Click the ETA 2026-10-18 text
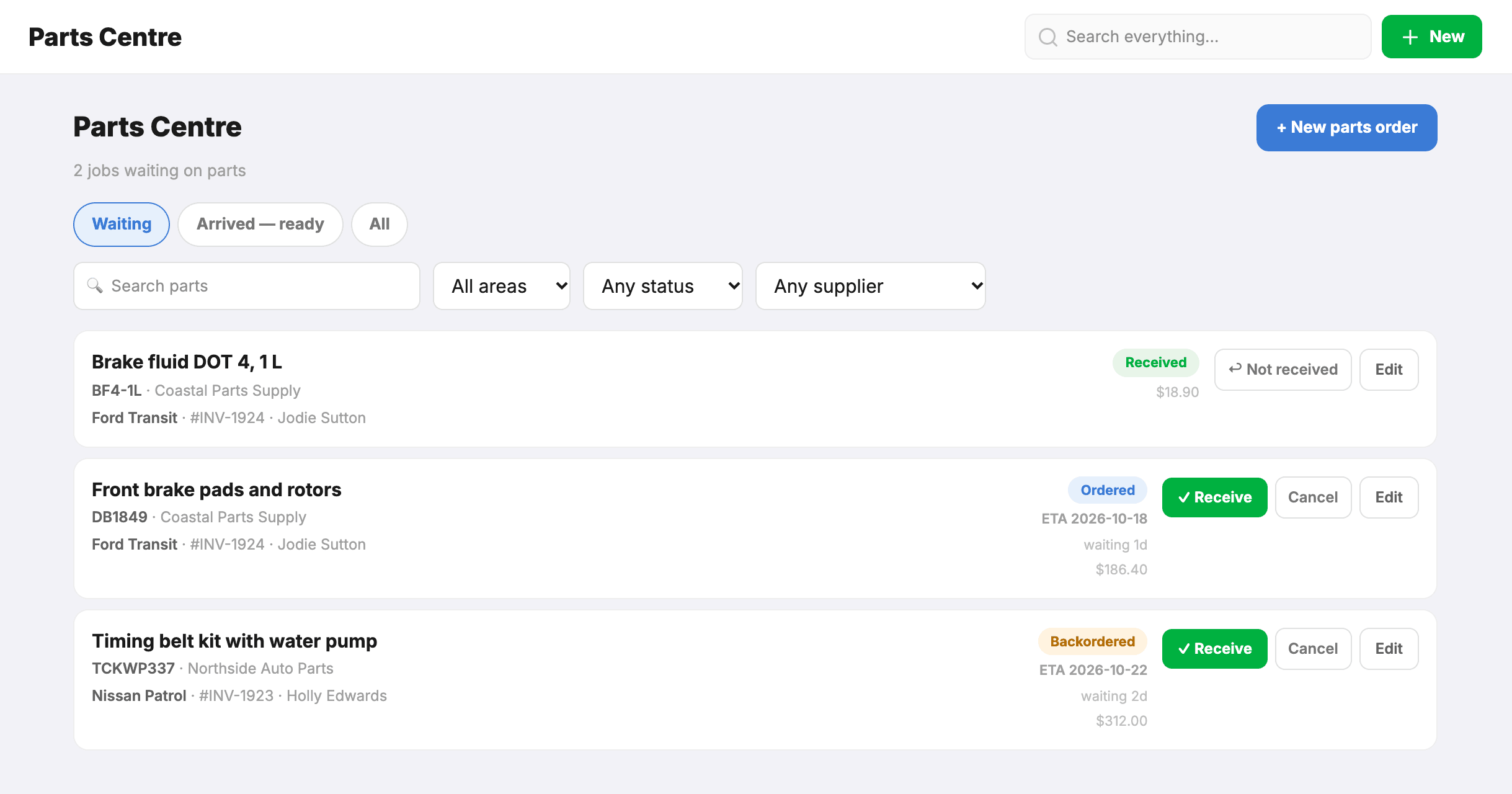1512x794 pixels. pos(1094,519)
